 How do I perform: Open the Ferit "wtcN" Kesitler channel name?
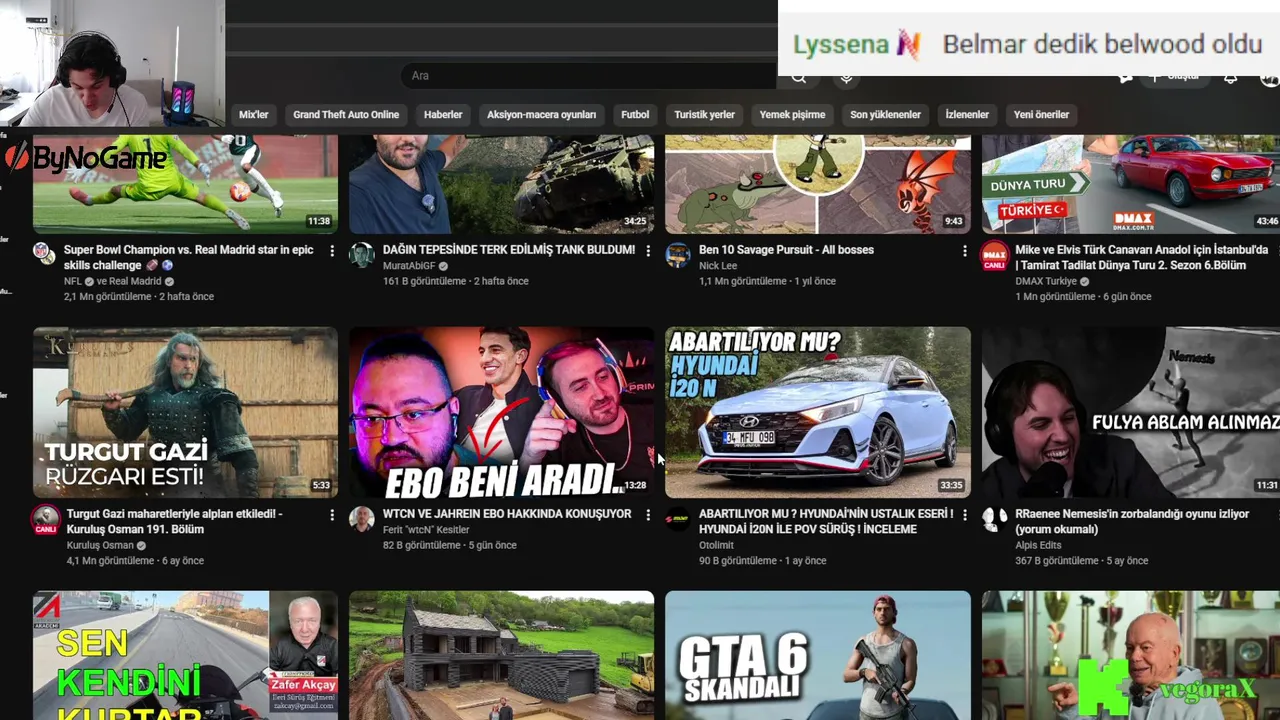(426, 530)
